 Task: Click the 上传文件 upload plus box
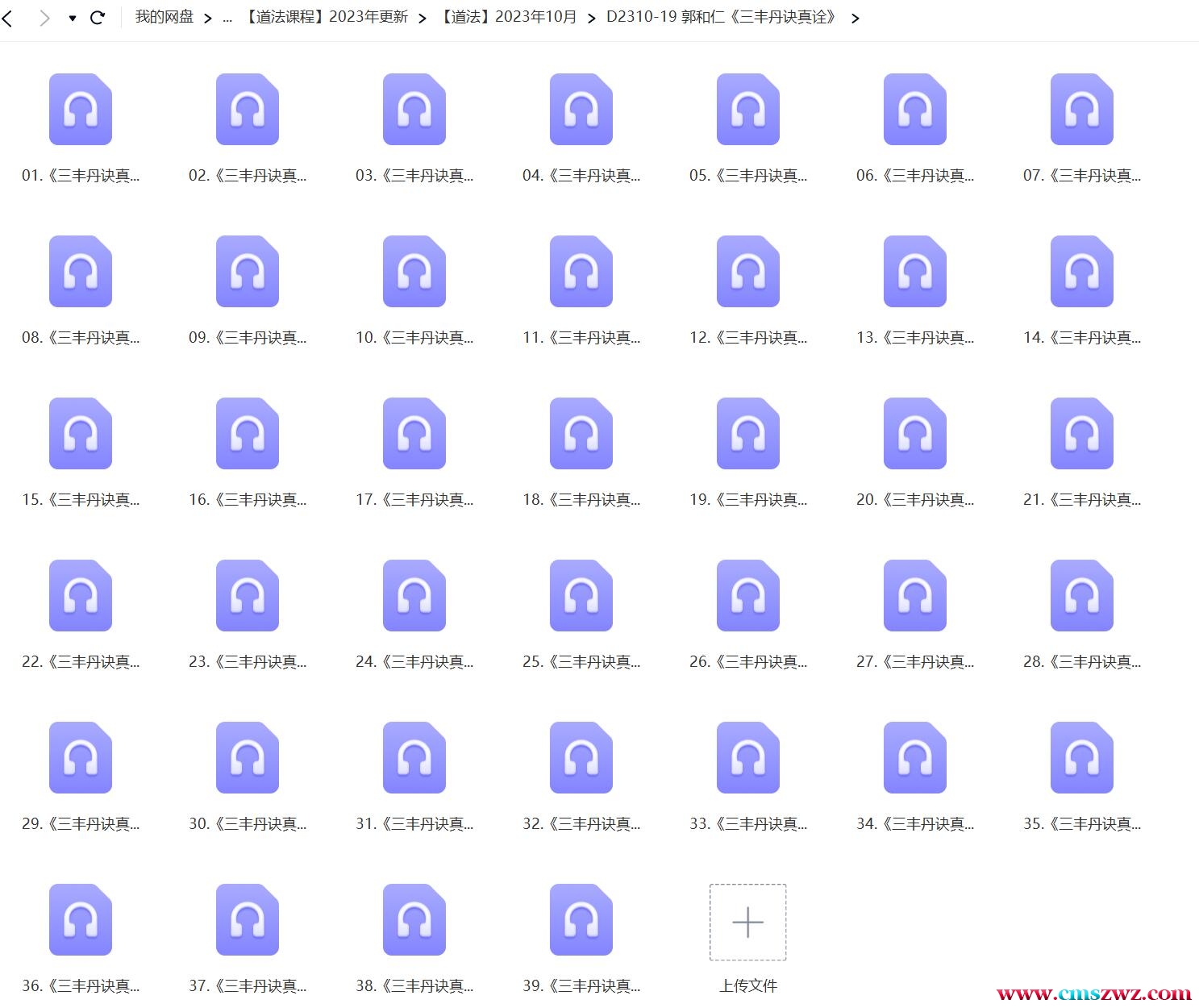(747, 922)
